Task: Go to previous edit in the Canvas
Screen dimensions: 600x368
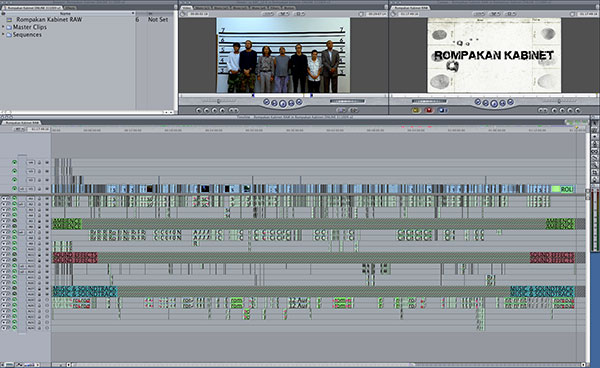Action: pyautogui.click(x=478, y=102)
